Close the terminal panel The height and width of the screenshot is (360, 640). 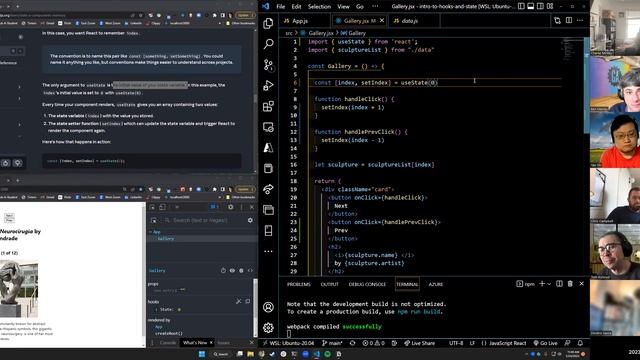click(582, 284)
